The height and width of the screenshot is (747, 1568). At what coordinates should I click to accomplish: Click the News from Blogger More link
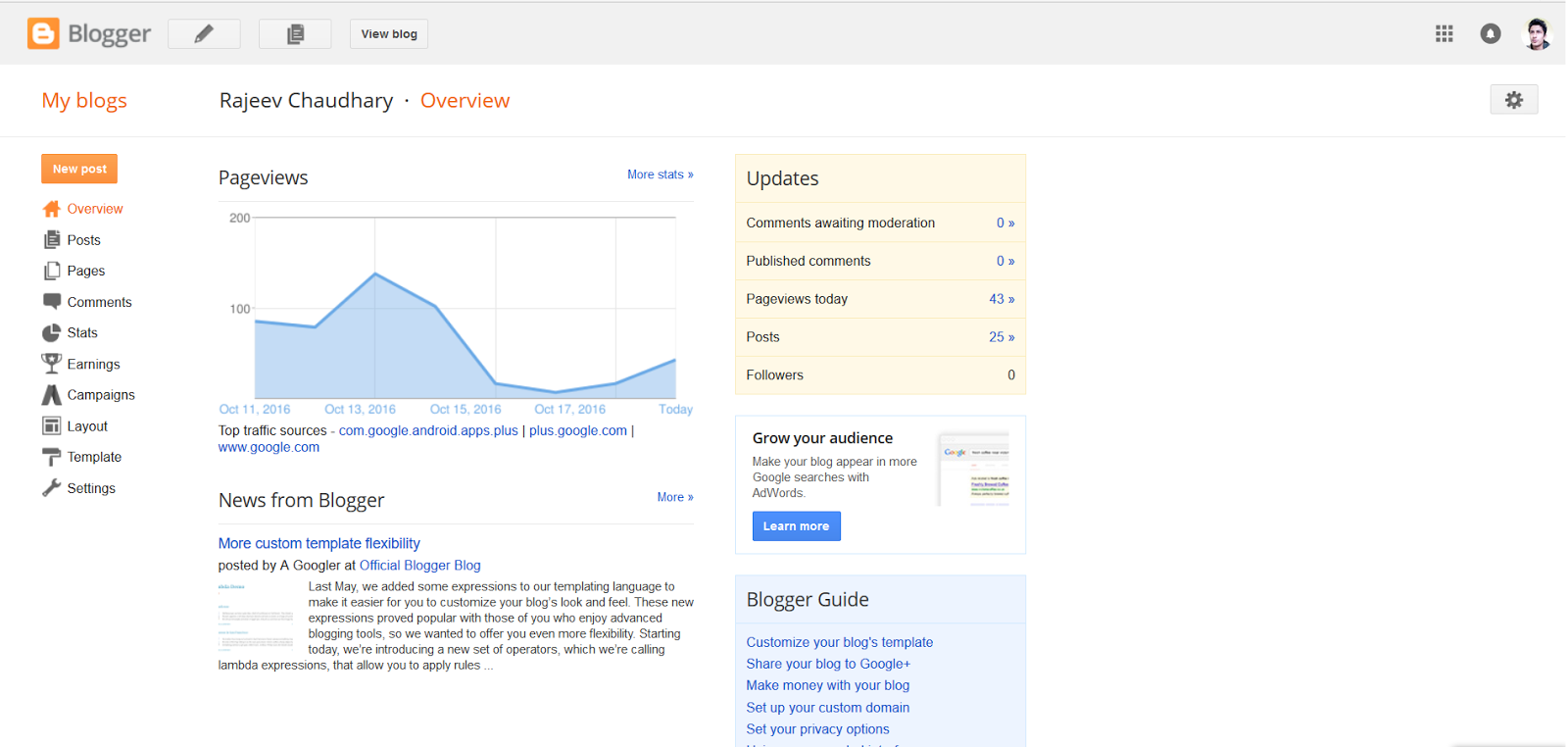(675, 497)
